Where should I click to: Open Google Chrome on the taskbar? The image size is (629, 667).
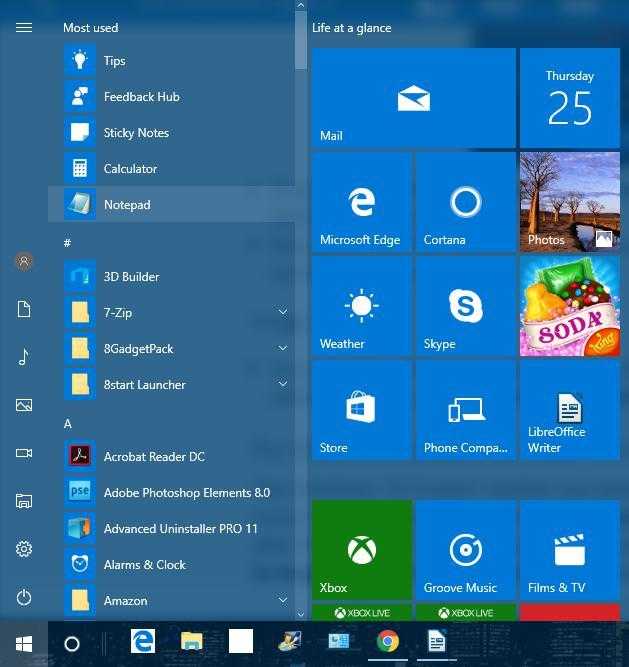pos(388,642)
